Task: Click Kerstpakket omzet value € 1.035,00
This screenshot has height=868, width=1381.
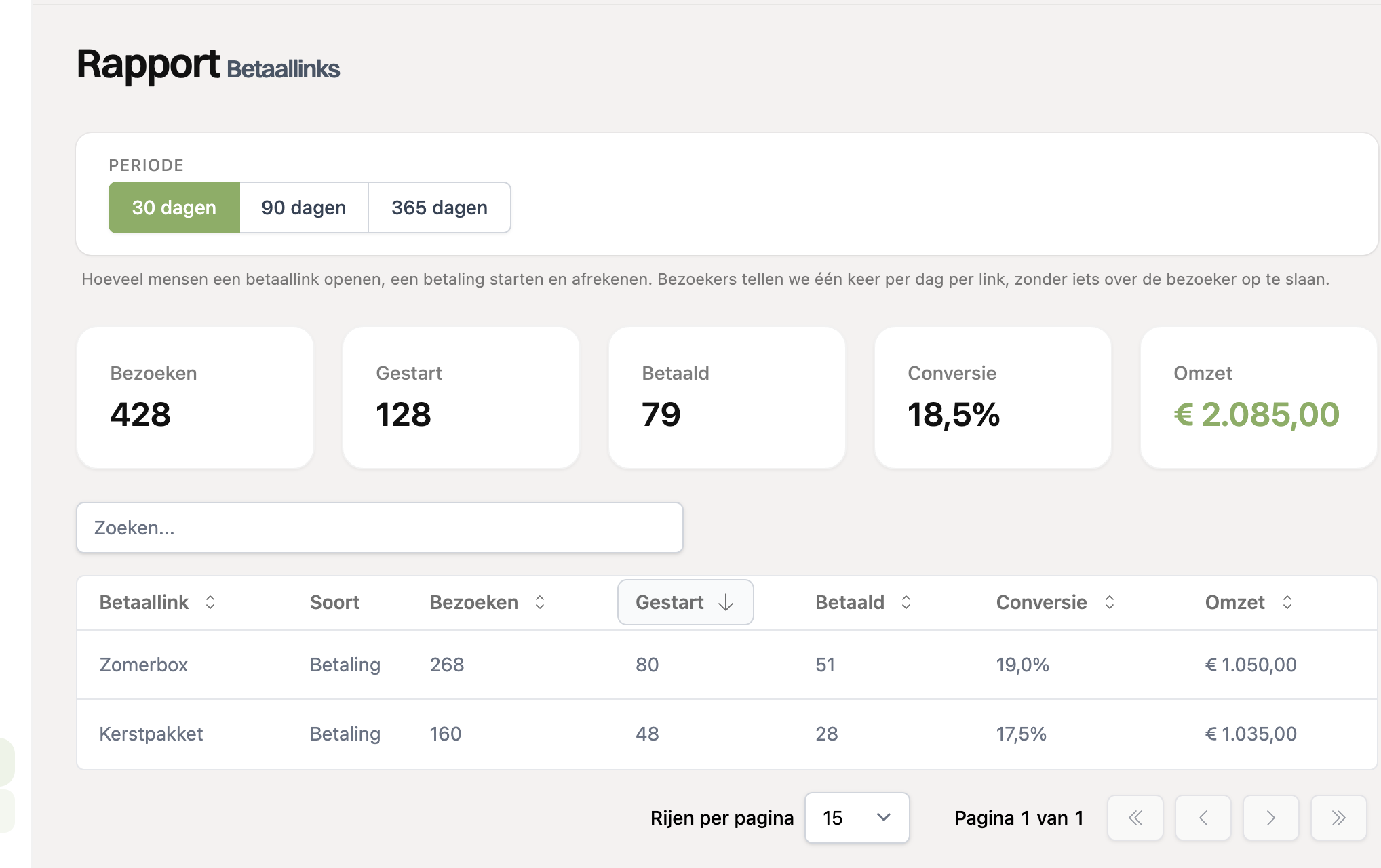Action: pos(1251,734)
